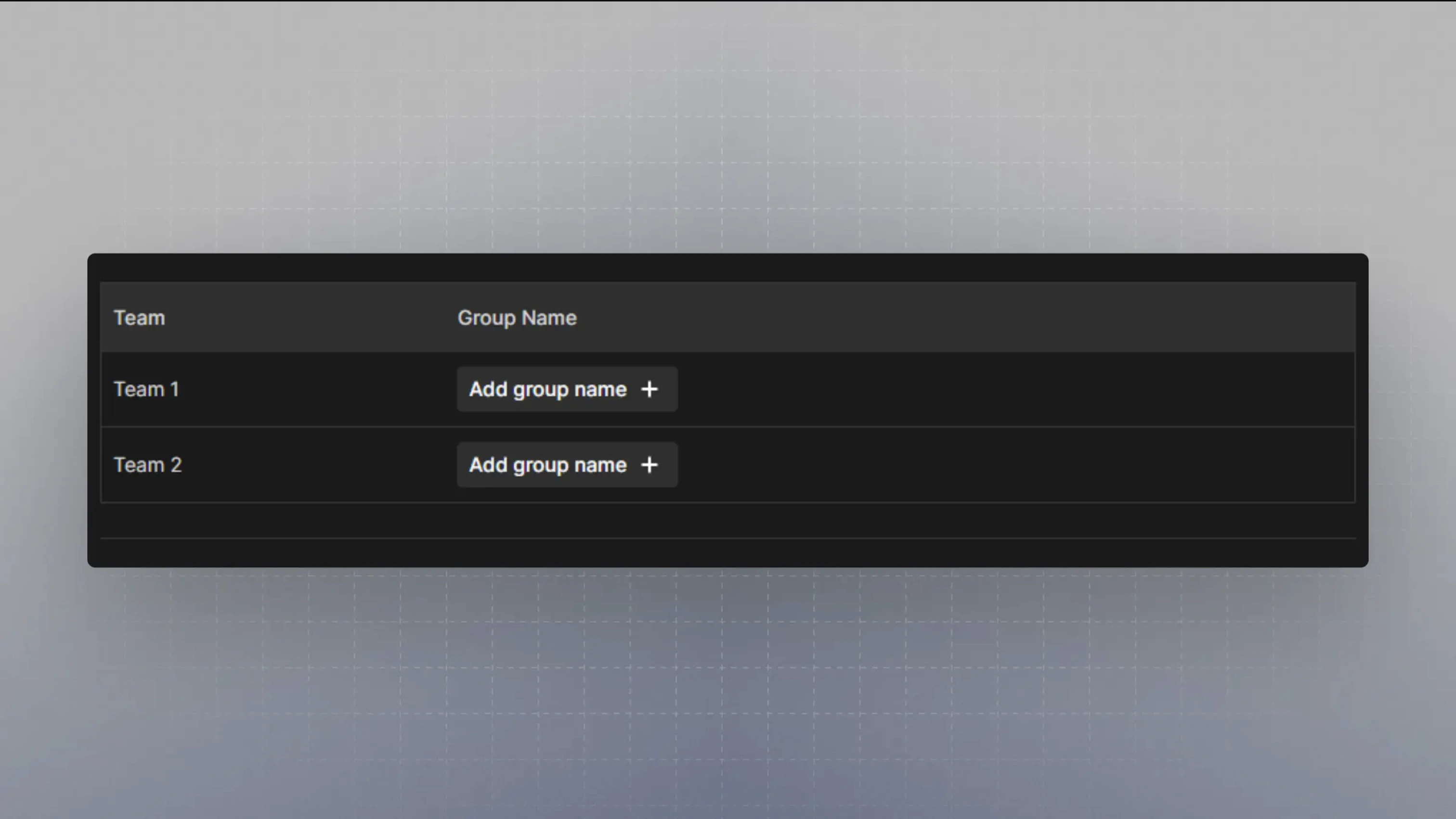The width and height of the screenshot is (1456, 819).
Task: Click empty space right of Team 2 button
Action: click(1017, 465)
